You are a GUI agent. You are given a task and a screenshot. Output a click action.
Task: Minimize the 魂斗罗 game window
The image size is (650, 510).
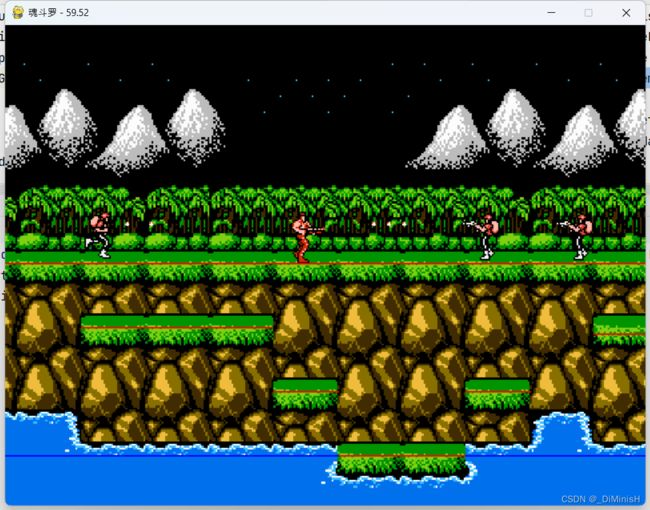coord(551,12)
